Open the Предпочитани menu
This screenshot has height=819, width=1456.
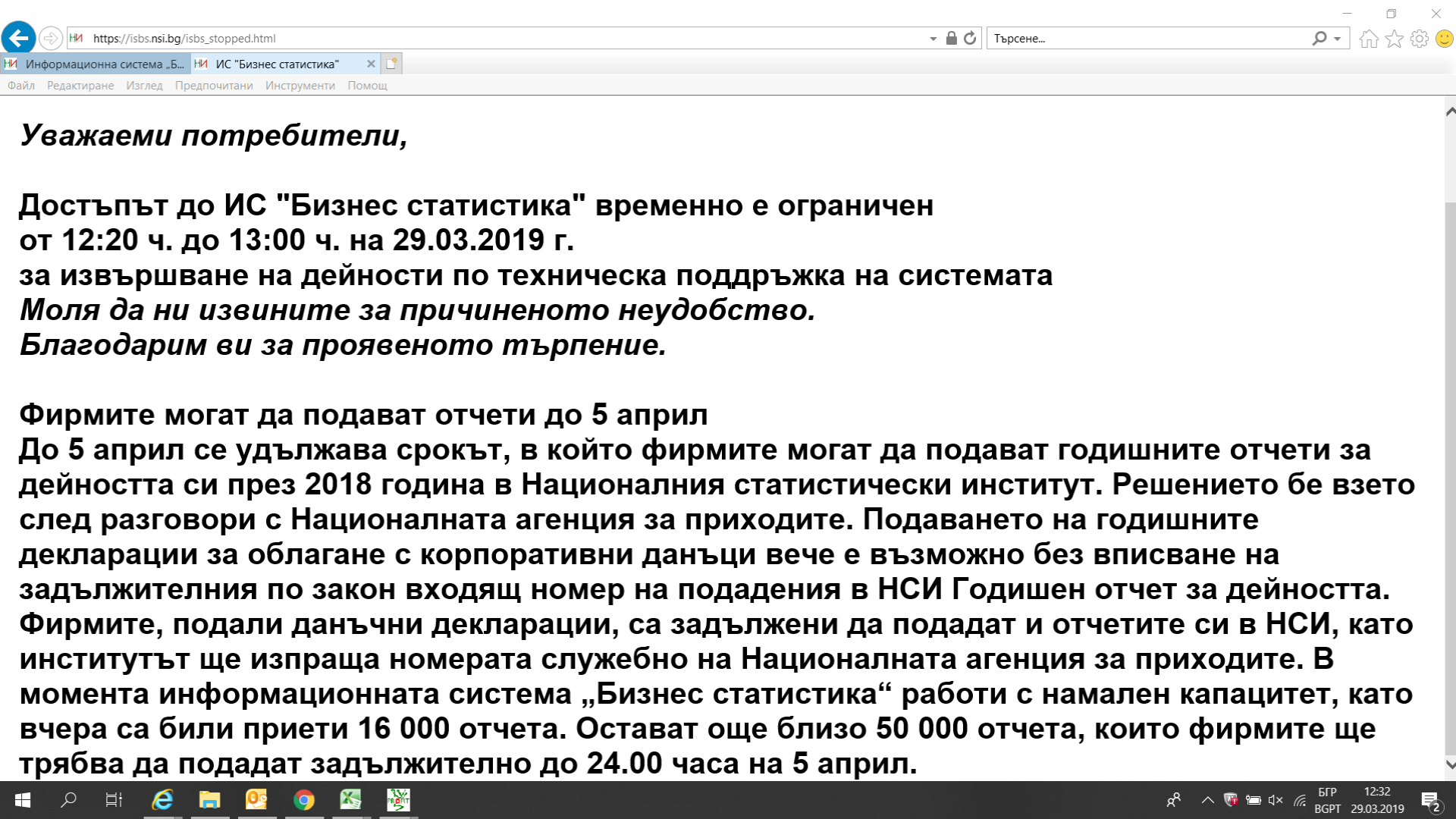pos(214,86)
